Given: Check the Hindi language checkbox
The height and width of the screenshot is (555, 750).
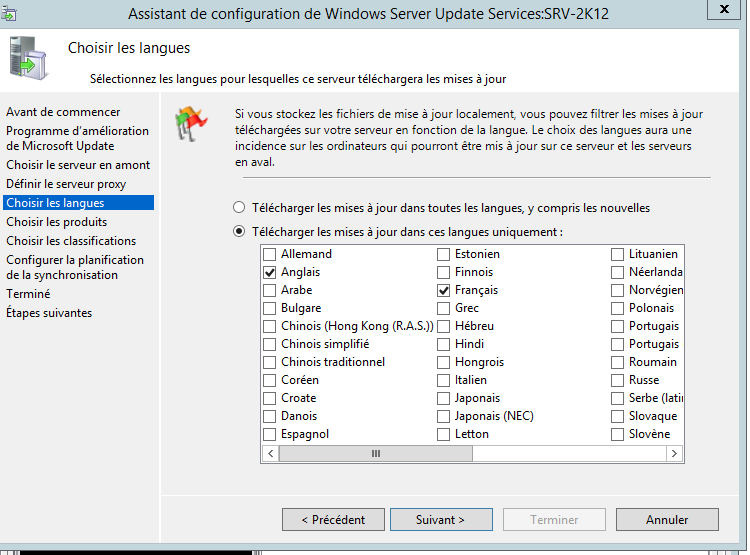Looking at the screenshot, I should (443, 344).
